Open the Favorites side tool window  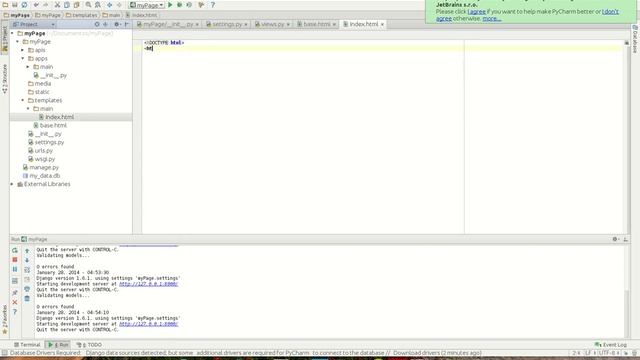5,320
